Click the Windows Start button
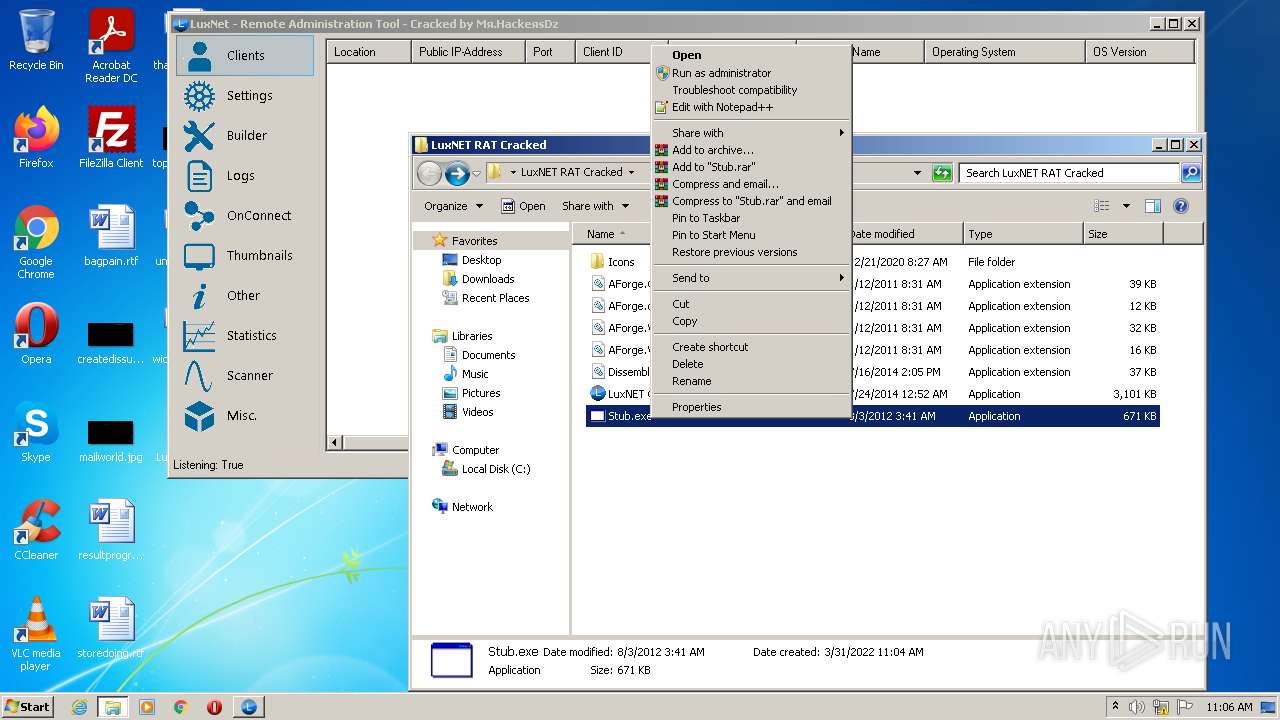The height and width of the screenshot is (720, 1280). point(27,706)
